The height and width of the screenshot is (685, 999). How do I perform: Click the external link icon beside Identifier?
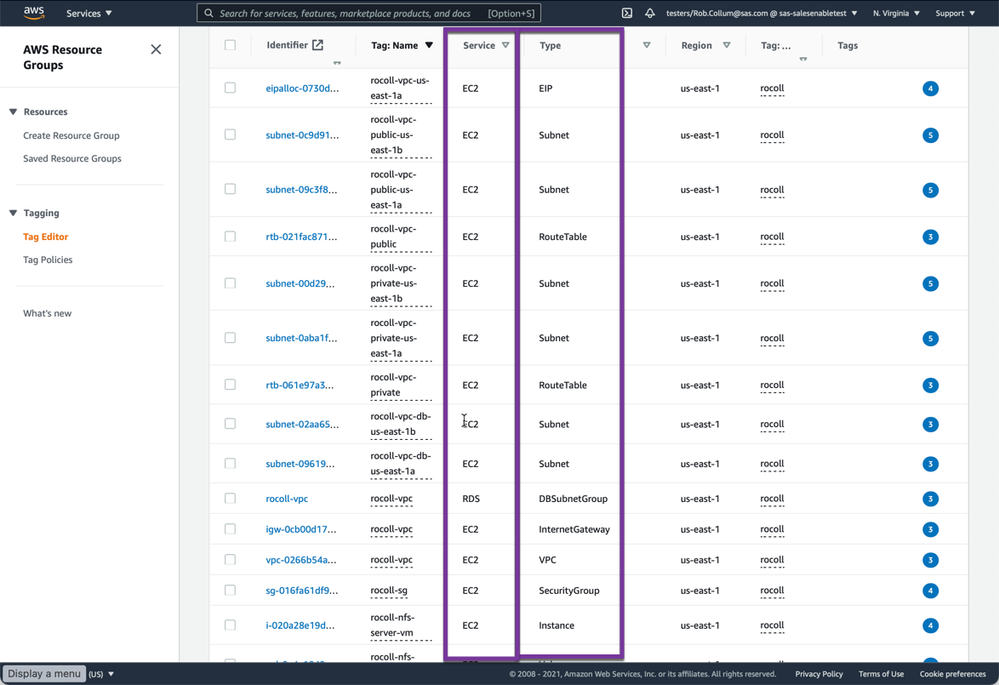(x=317, y=45)
